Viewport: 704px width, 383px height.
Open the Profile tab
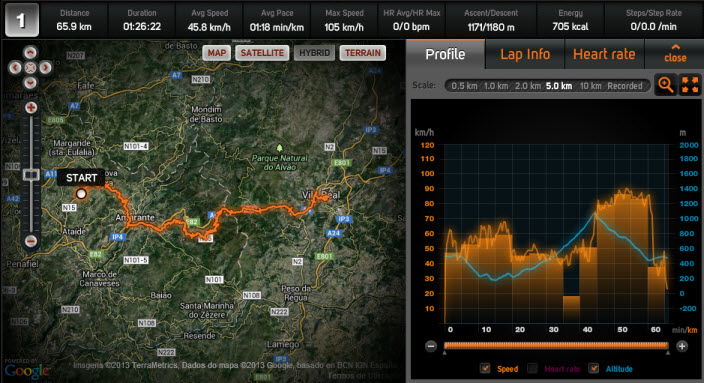tap(445, 54)
